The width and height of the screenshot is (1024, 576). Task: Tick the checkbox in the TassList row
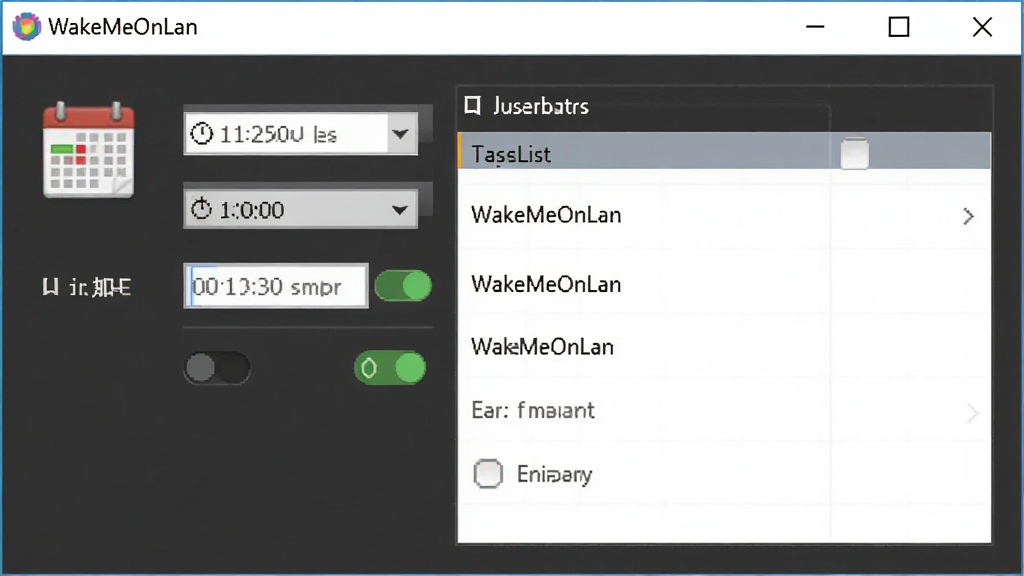[x=854, y=153]
